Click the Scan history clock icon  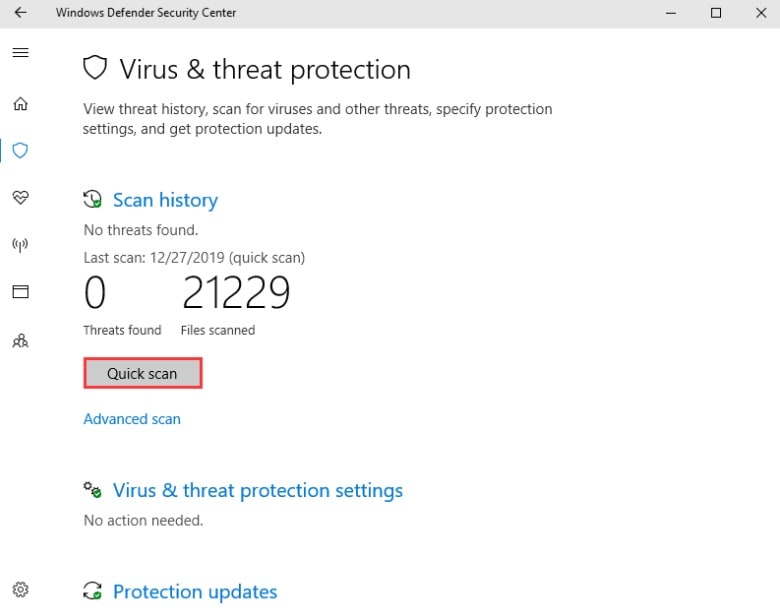point(93,200)
